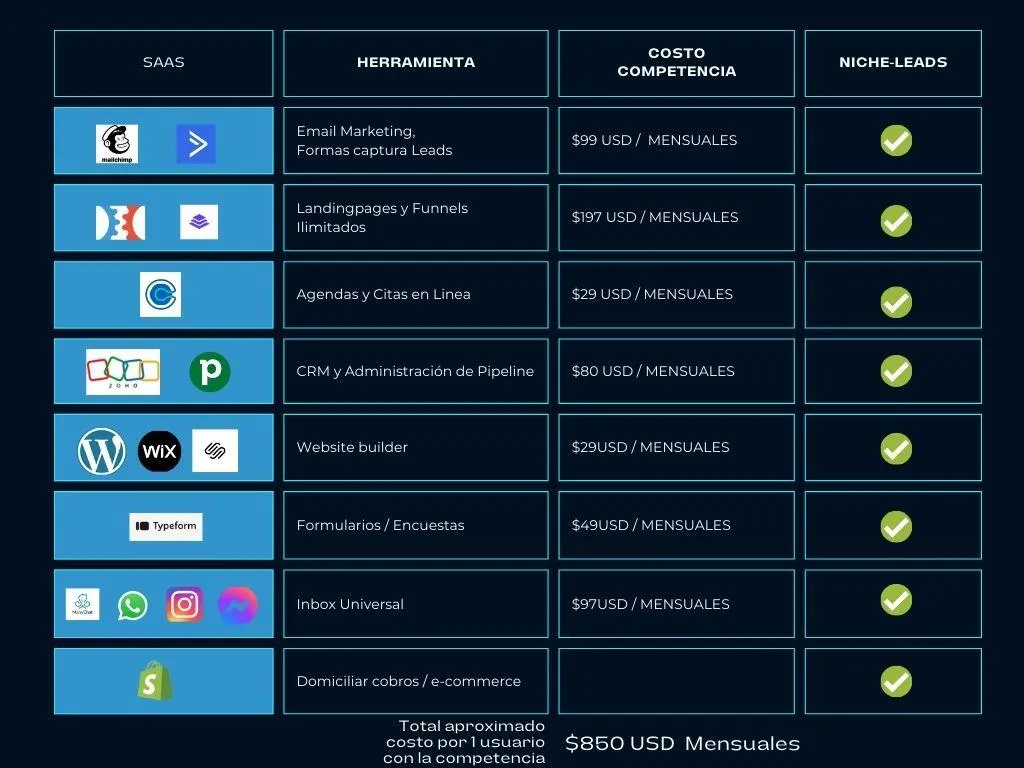Click the 'Website builder' cell
The height and width of the screenshot is (768, 1024).
[416, 447]
